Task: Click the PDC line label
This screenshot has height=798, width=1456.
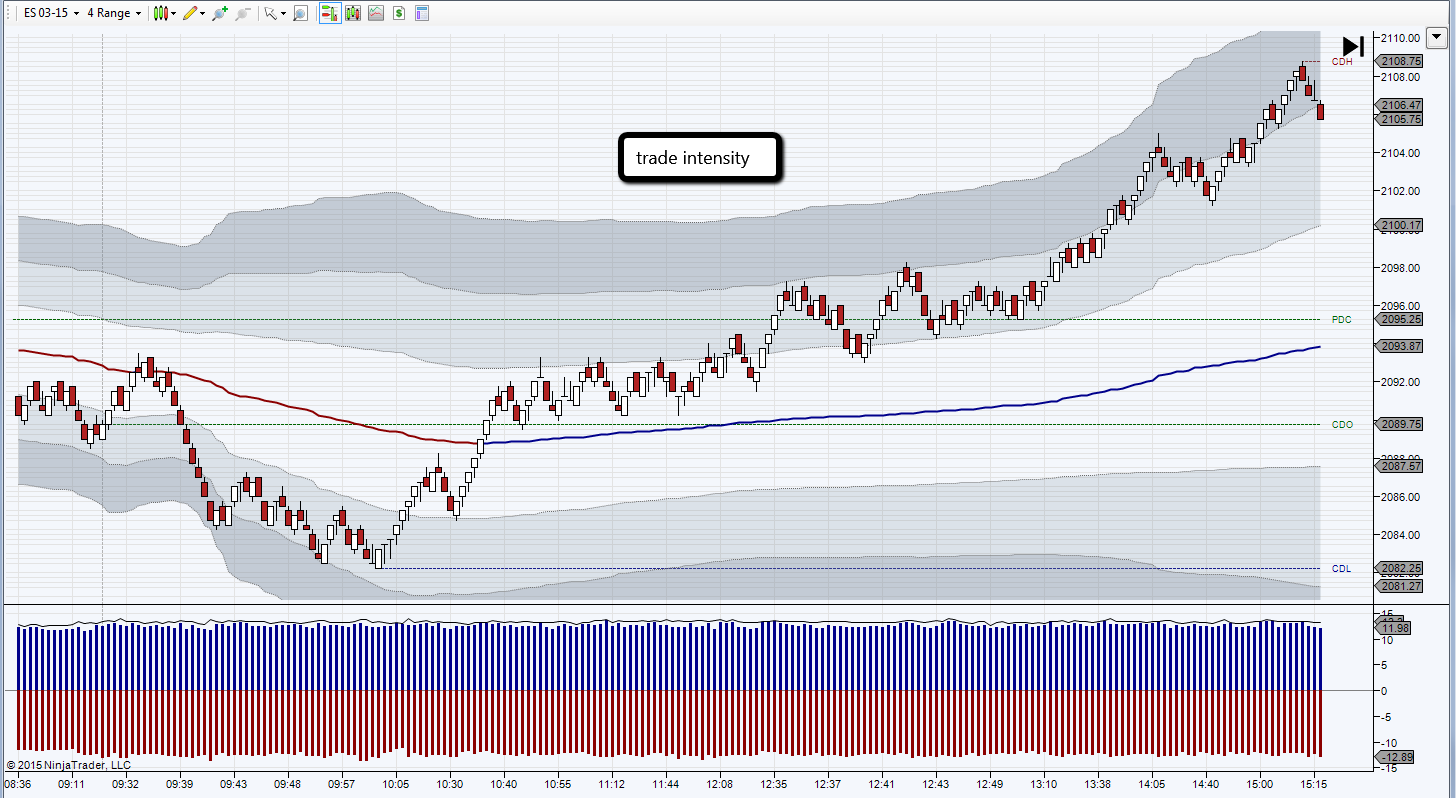Action: (x=1342, y=320)
